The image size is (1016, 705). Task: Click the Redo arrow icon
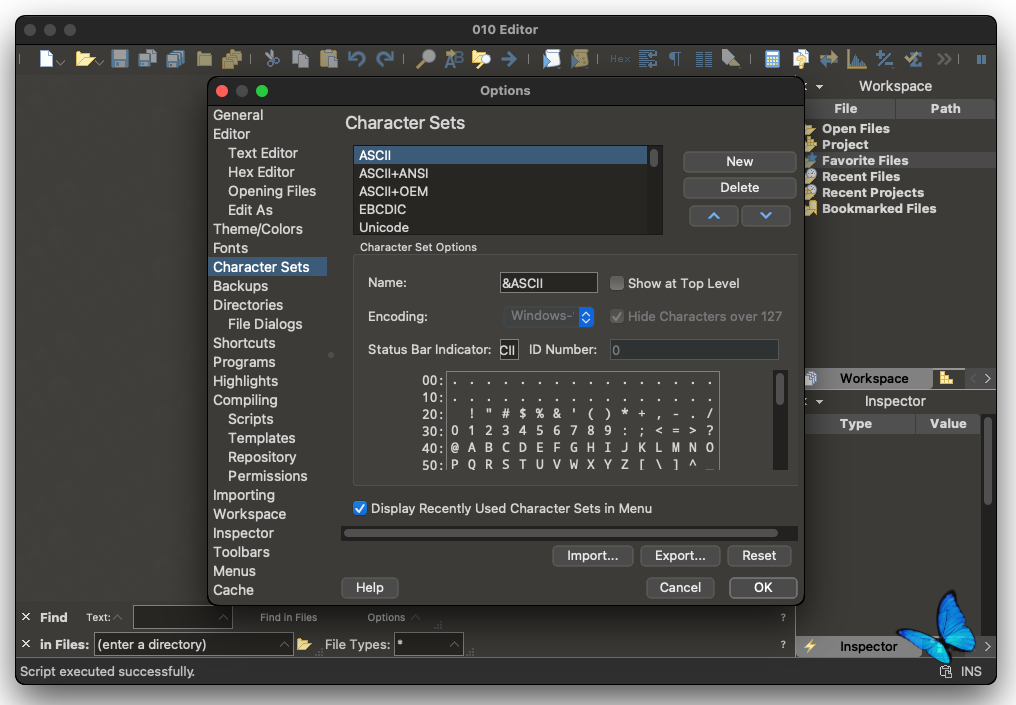(385, 59)
